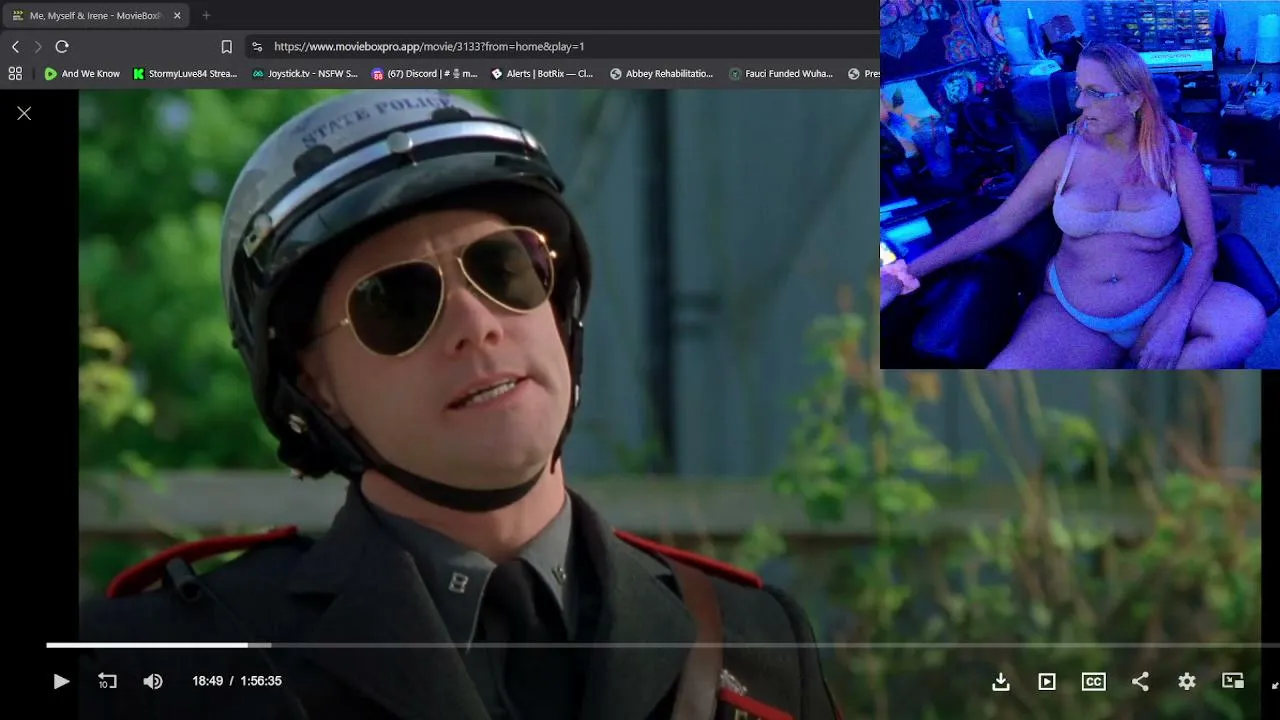The image size is (1280, 720).
Task: Click the 18:49 / 1:56:35 time display
Action: tap(237, 681)
